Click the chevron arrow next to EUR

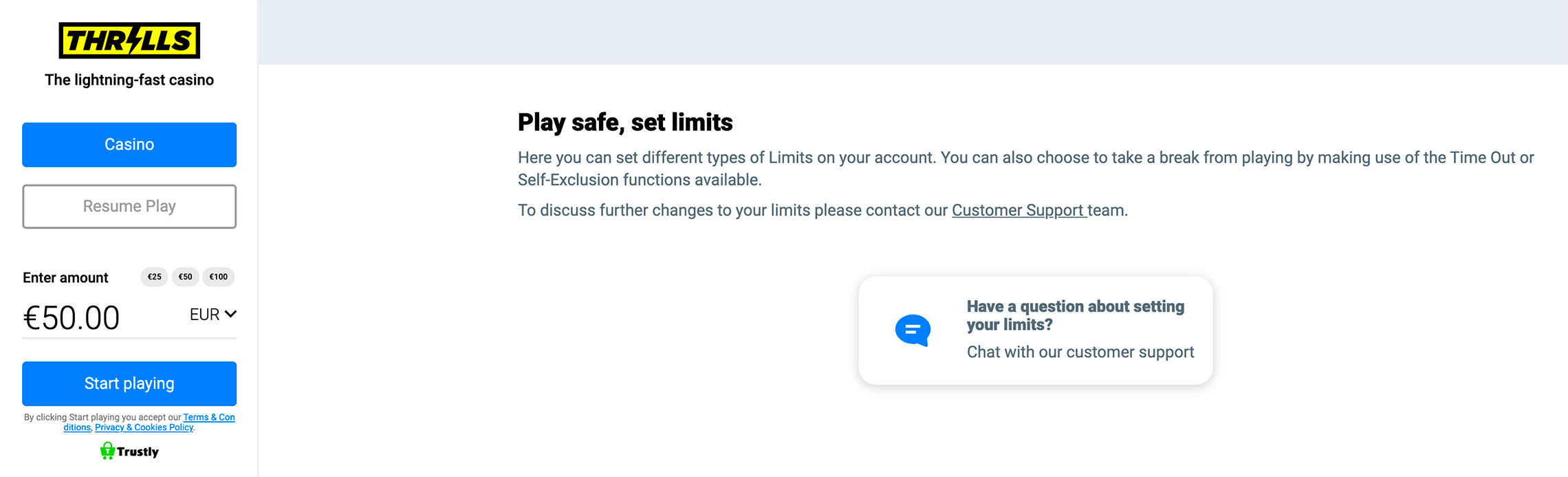[230, 314]
